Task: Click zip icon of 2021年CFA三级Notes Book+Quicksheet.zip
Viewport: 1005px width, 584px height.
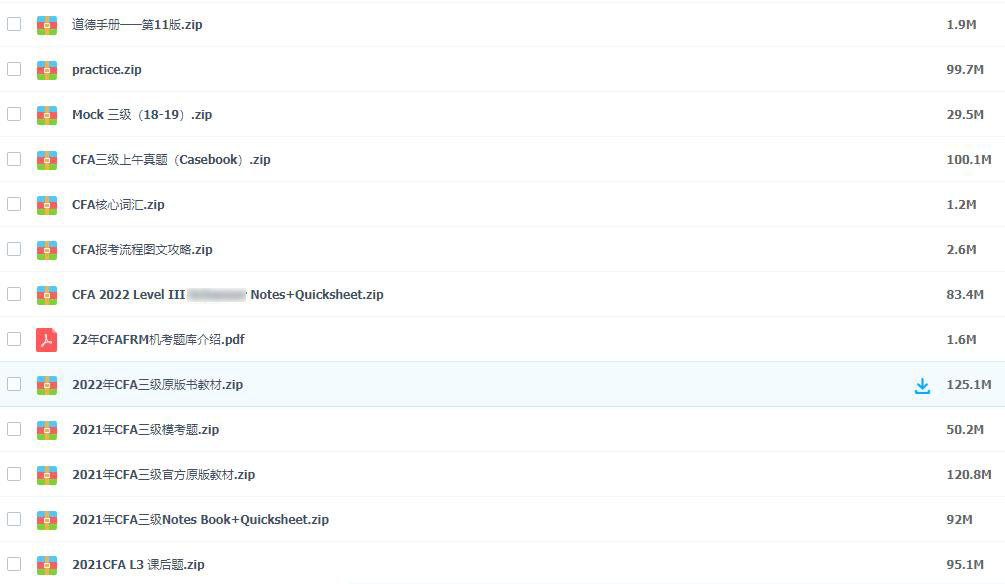Action: 47,520
